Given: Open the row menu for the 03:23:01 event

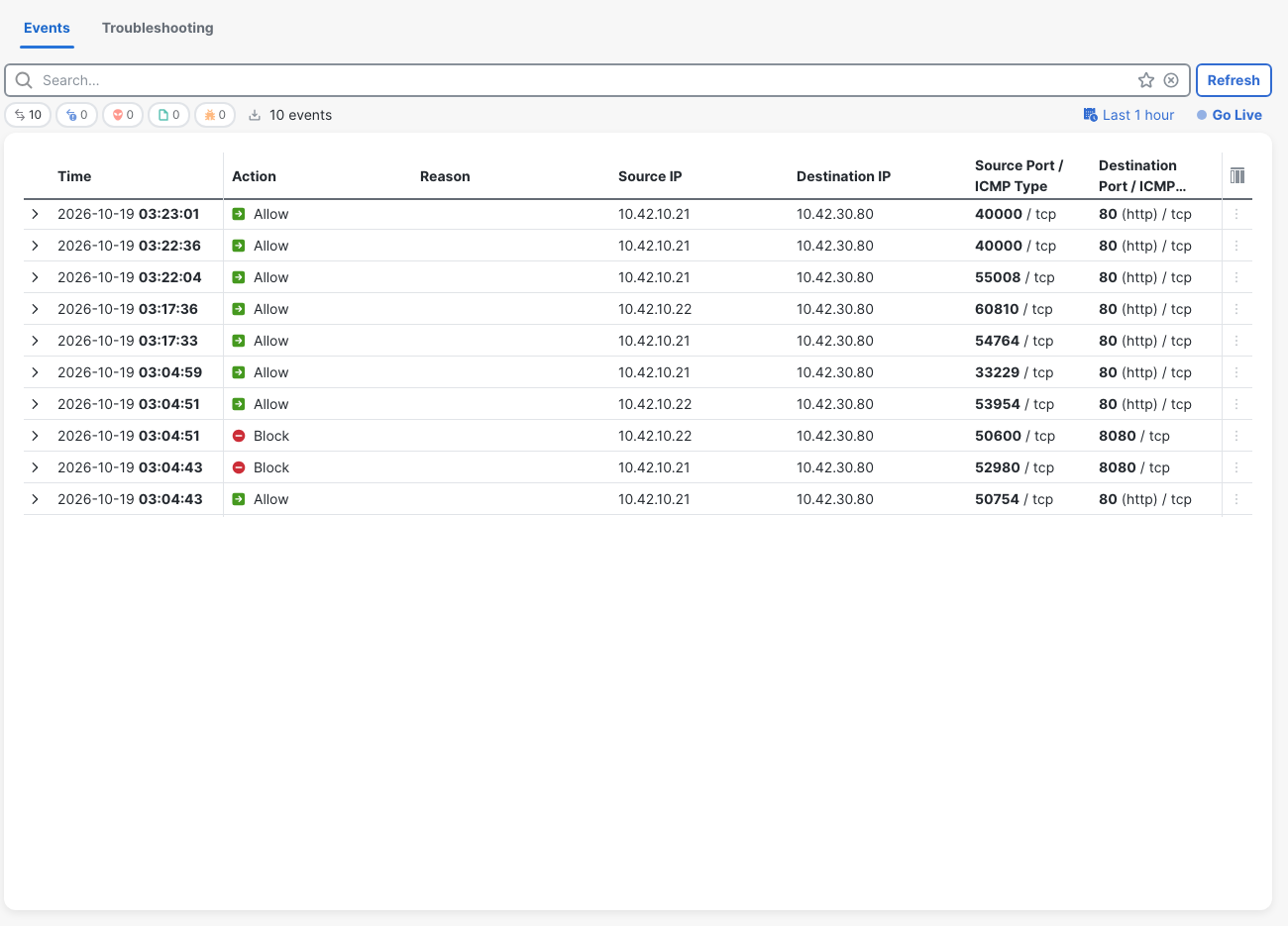Looking at the screenshot, I should click(1236, 214).
